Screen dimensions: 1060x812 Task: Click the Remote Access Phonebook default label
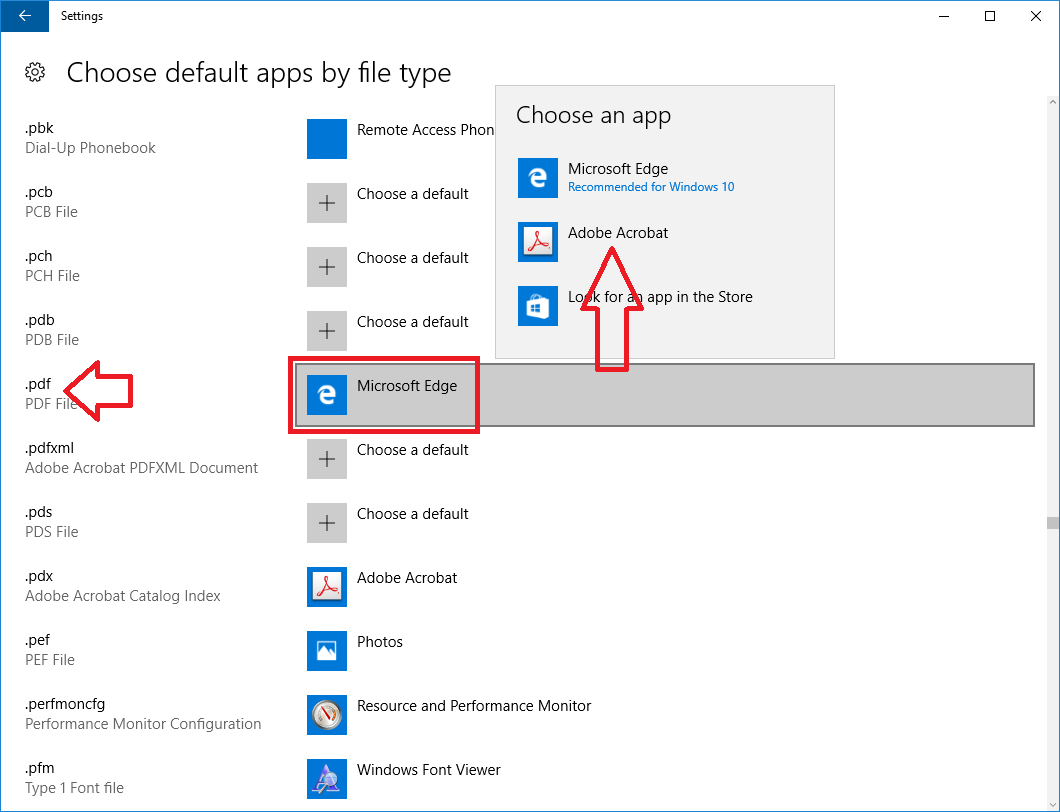pos(425,130)
